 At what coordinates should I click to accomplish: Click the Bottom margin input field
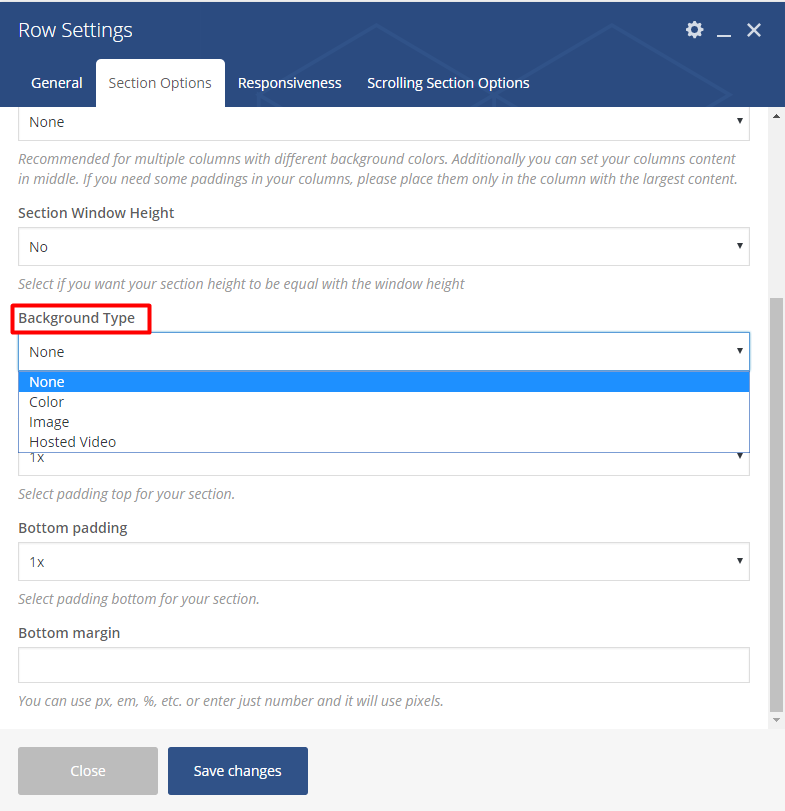(x=384, y=665)
